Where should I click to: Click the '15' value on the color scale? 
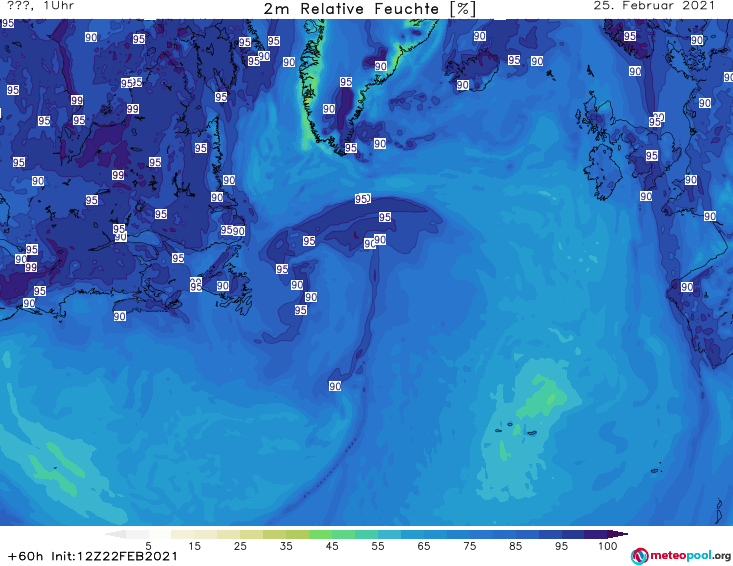[194, 545]
